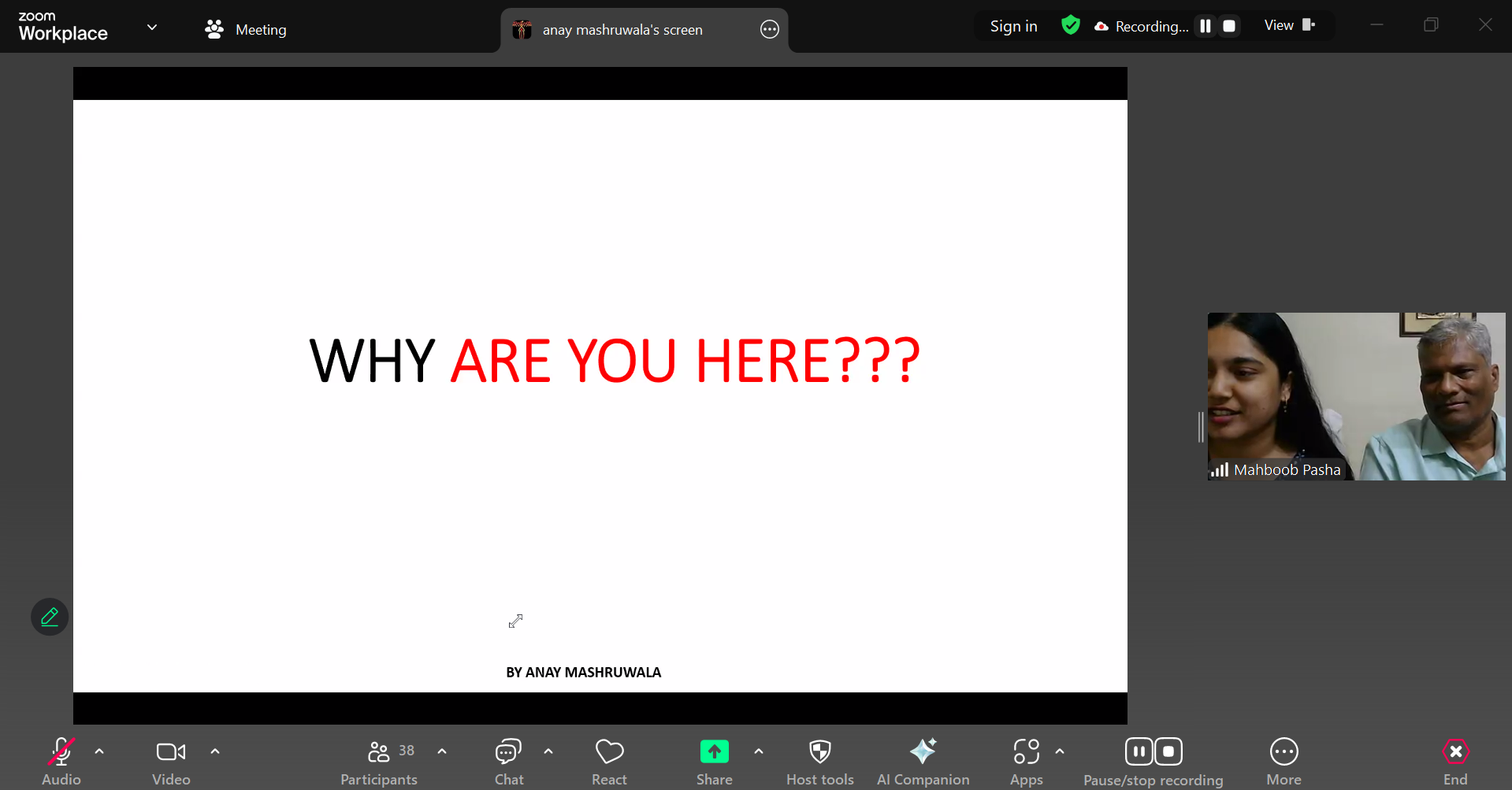
Task: Select Mahboob Pasha's video thumbnail
Action: 1355,396
